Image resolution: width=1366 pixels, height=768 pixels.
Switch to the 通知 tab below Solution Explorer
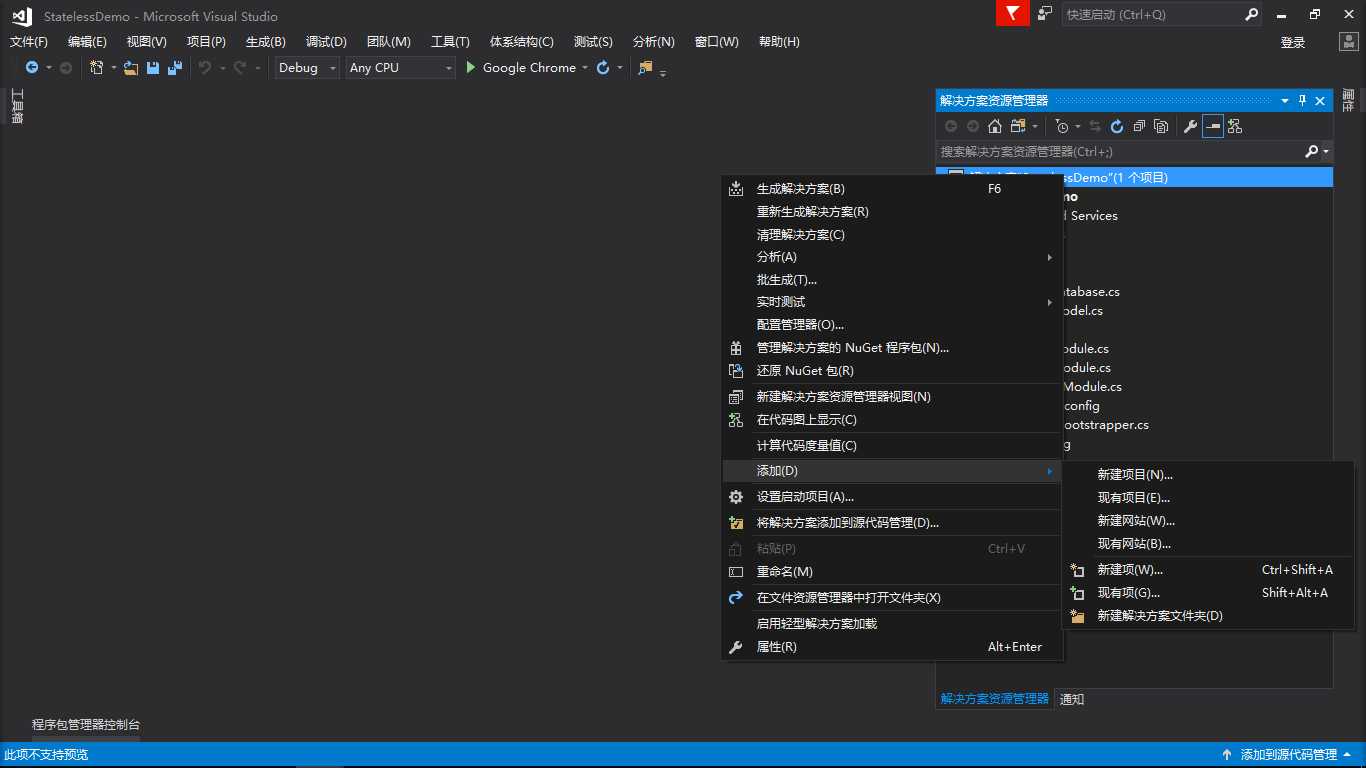pos(1072,699)
